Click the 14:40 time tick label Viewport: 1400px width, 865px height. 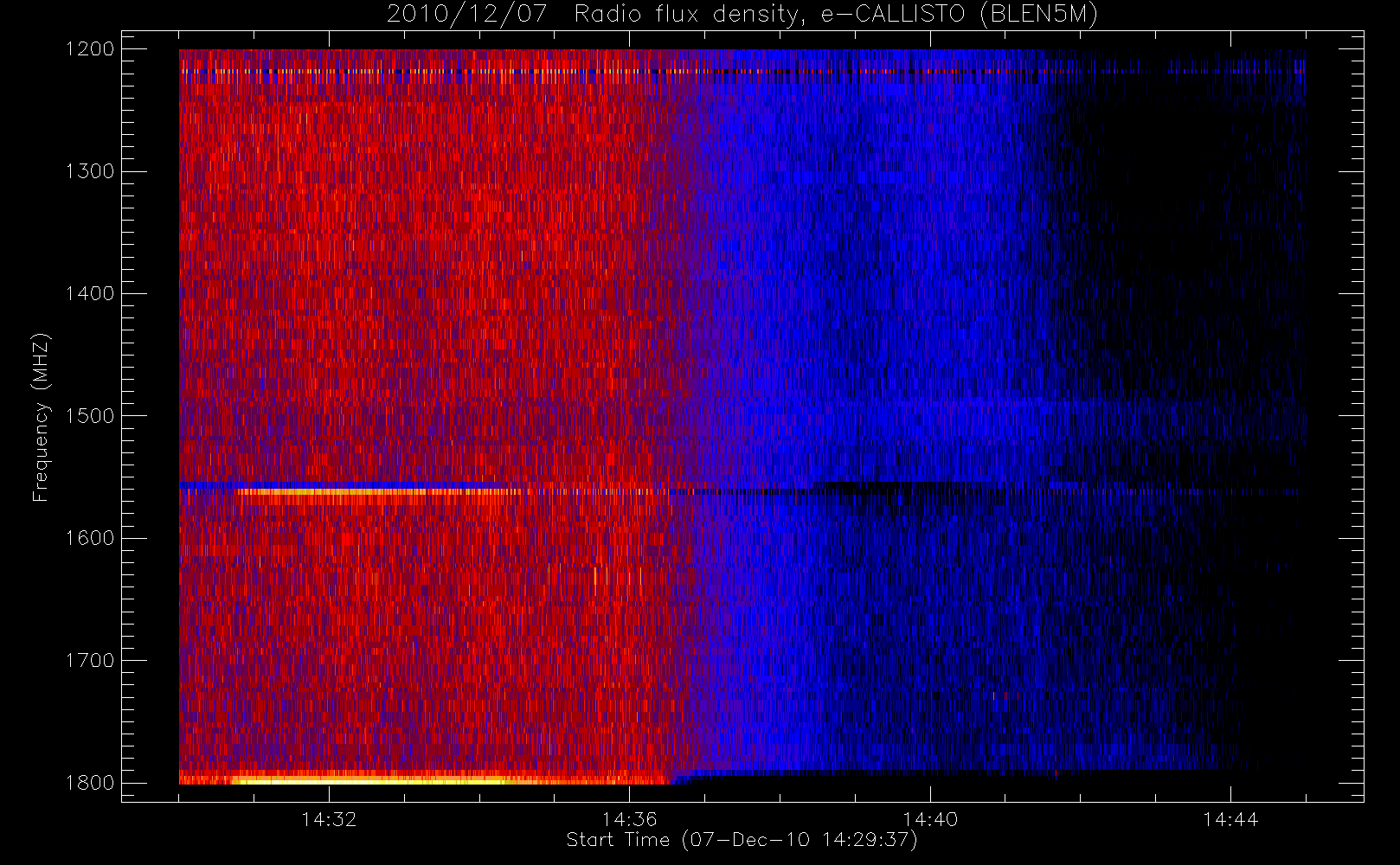(930, 819)
